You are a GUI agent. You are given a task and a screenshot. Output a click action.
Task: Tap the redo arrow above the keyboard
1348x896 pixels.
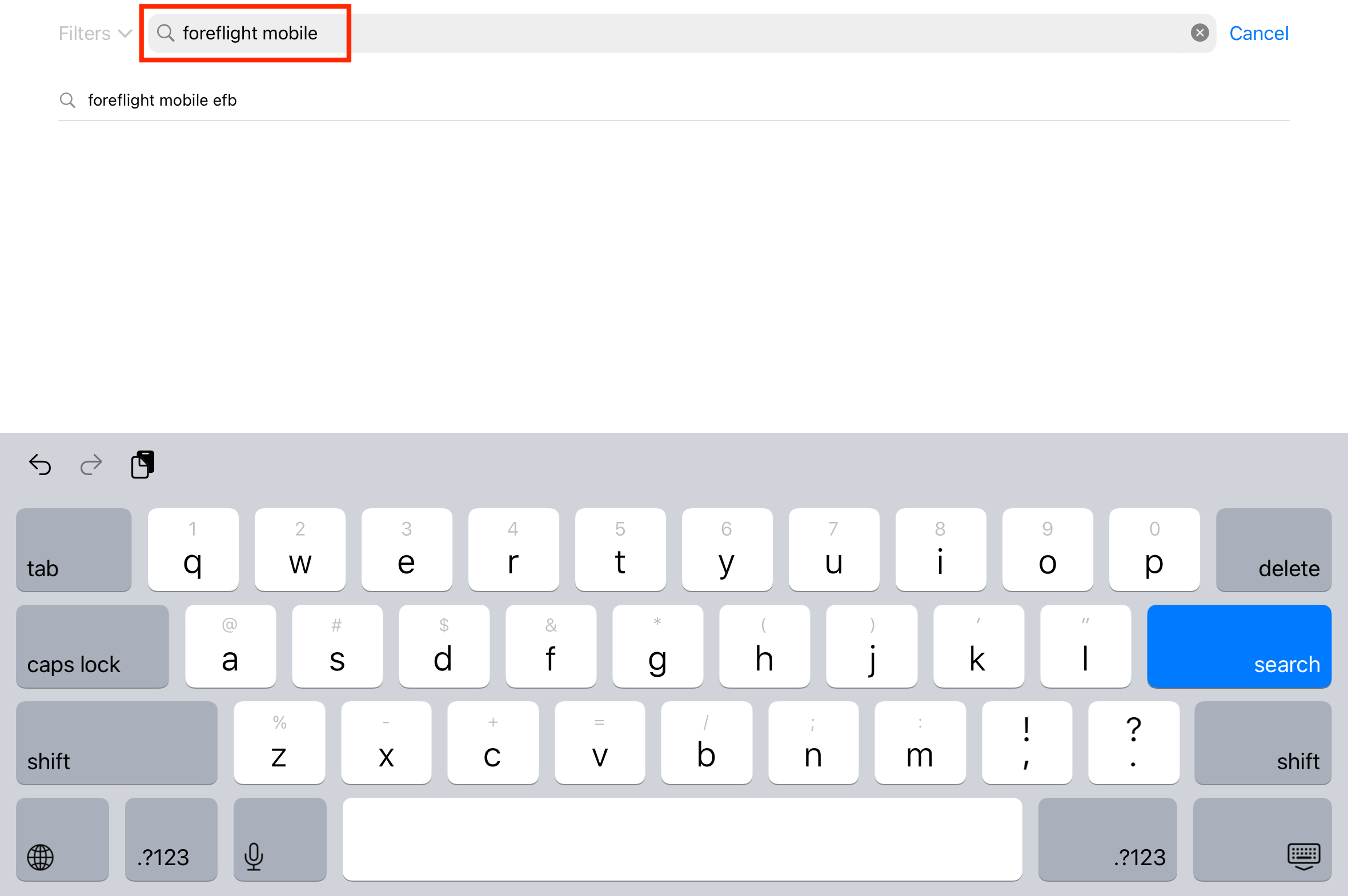91,465
